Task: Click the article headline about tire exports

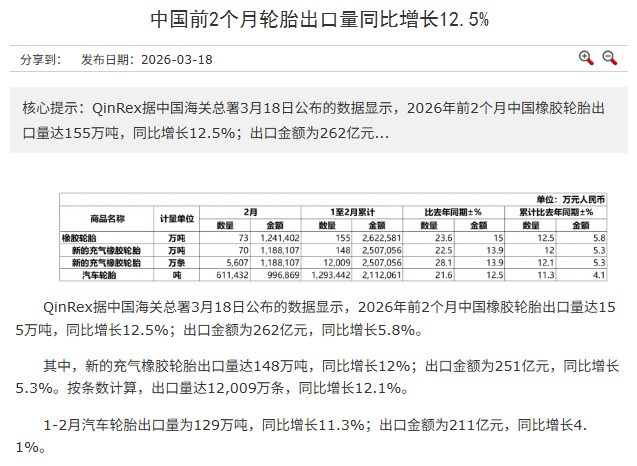Action: (319, 20)
